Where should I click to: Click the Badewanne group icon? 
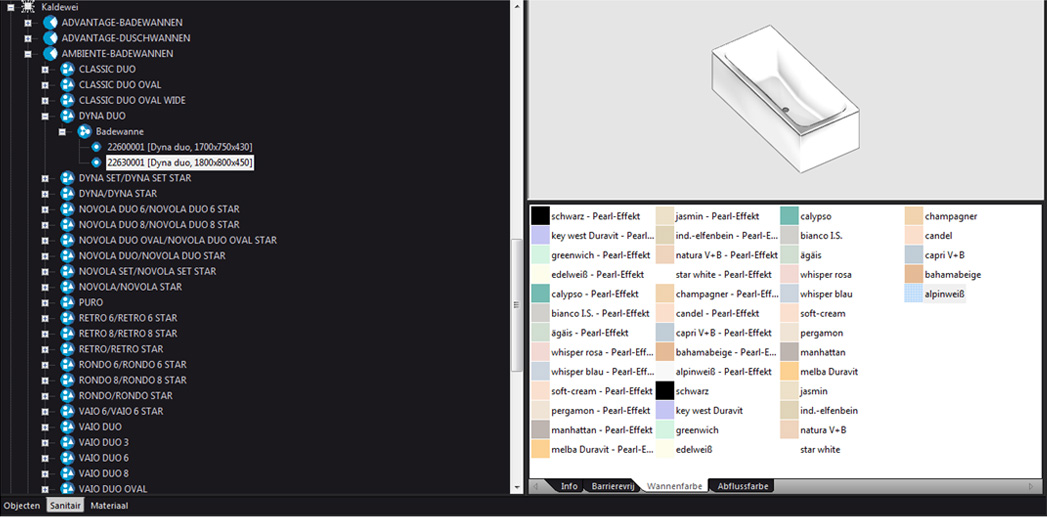tap(85, 132)
